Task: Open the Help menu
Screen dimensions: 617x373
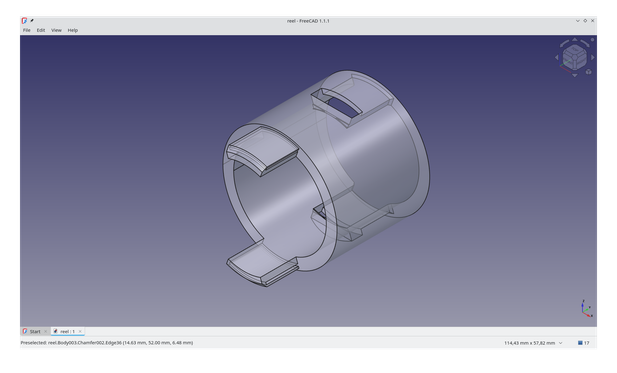Action: [73, 30]
